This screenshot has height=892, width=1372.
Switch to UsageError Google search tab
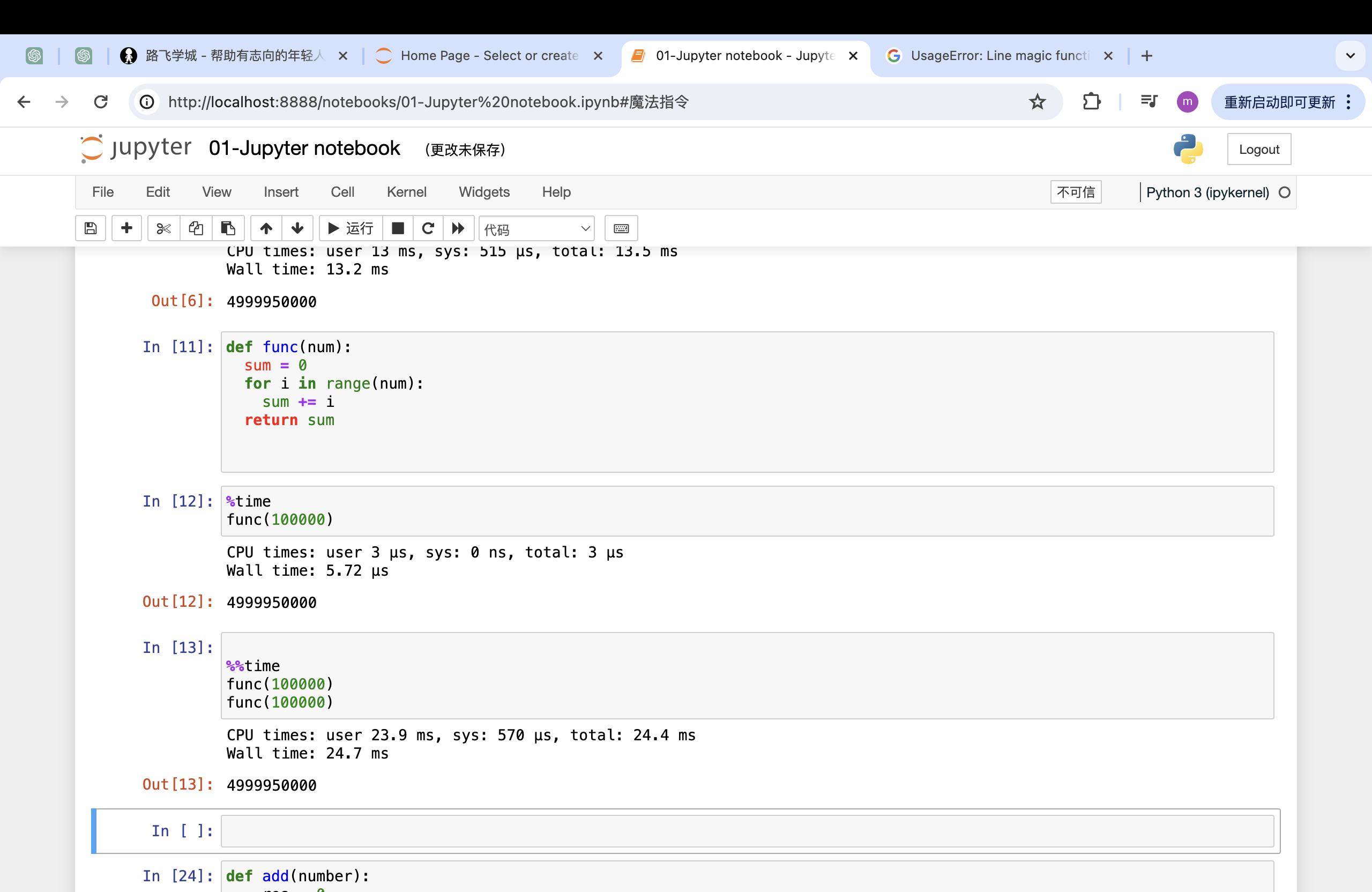coord(1000,55)
